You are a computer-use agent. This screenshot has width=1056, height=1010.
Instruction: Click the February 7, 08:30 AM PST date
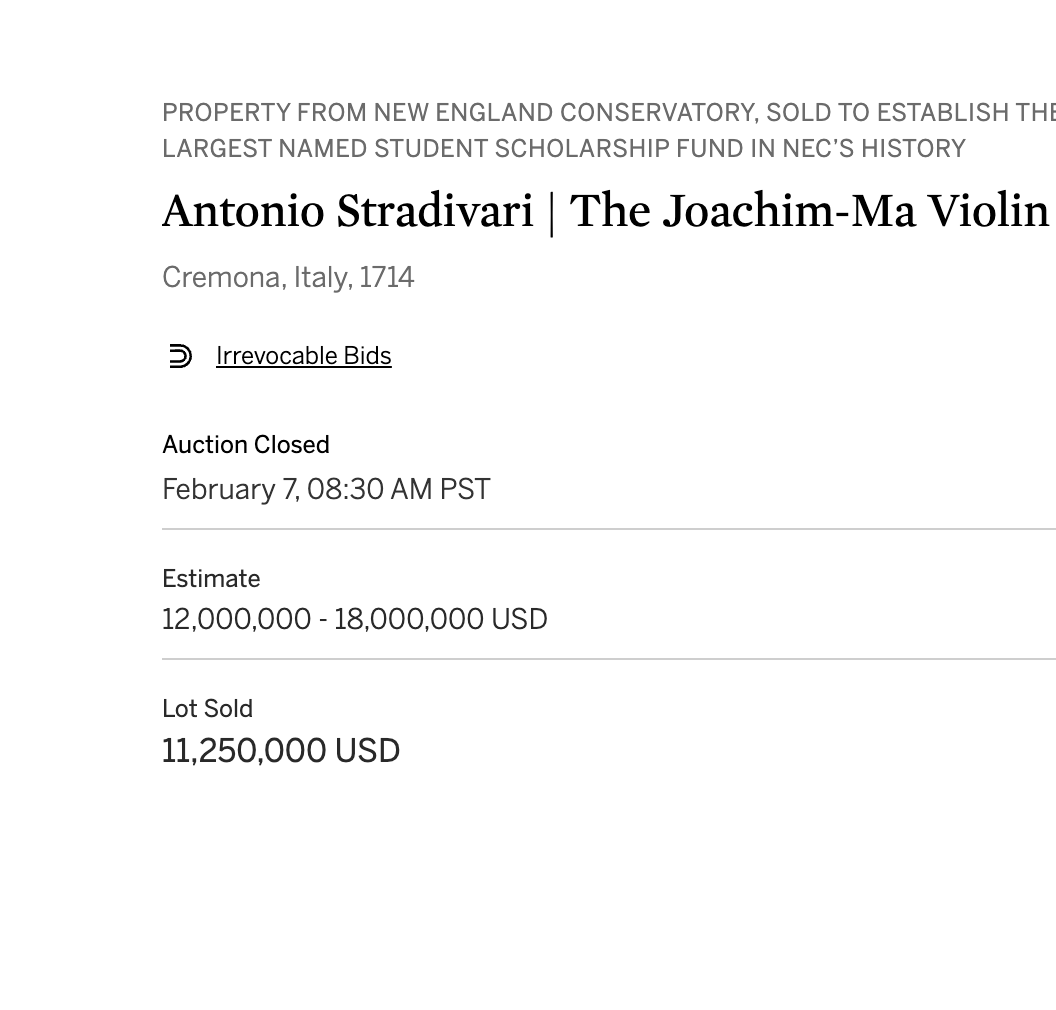(x=326, y=490)
